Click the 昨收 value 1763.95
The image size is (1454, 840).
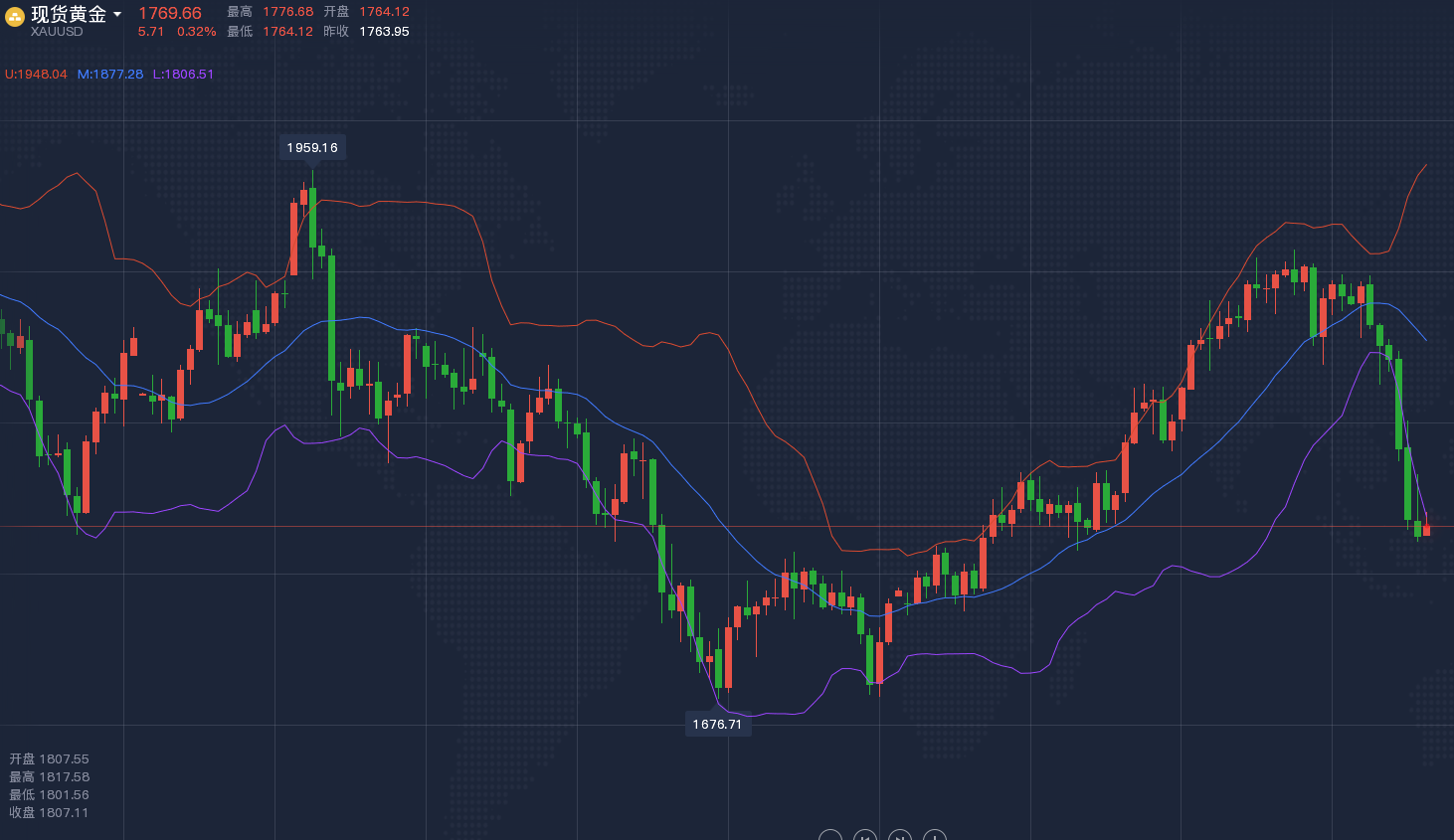[x=384, y=32]
